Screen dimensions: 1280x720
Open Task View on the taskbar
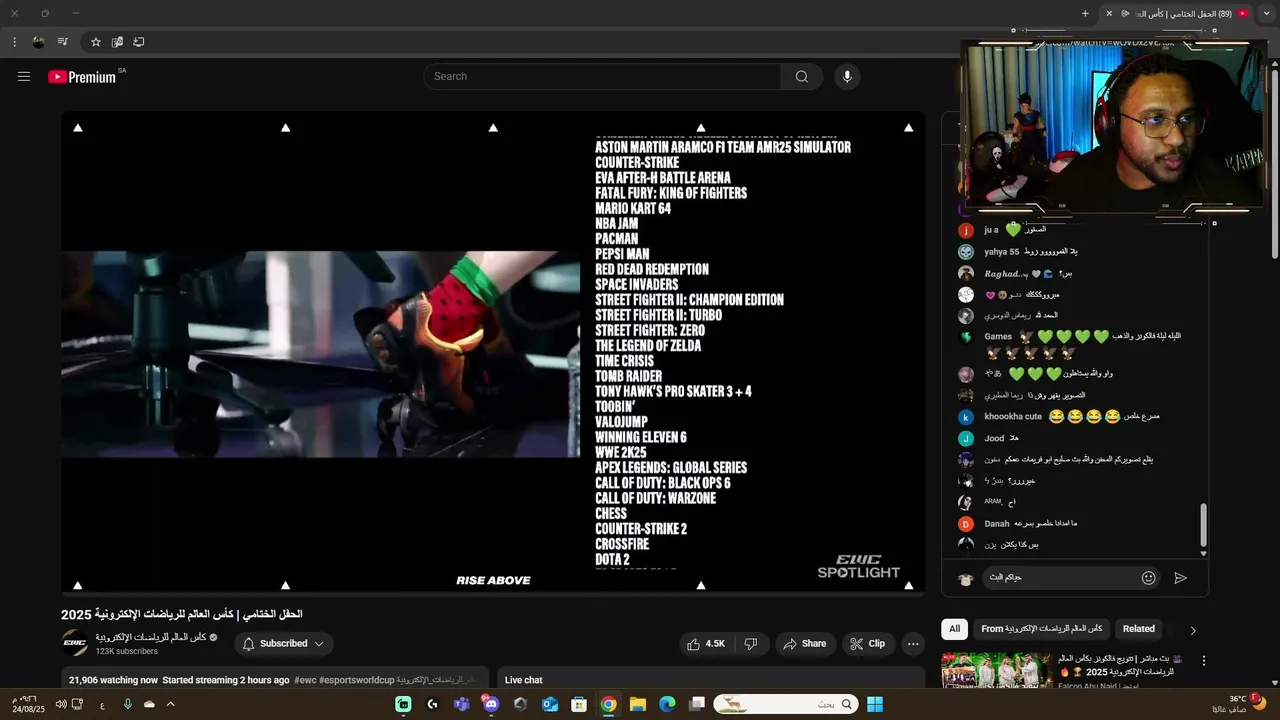(697, 704)
